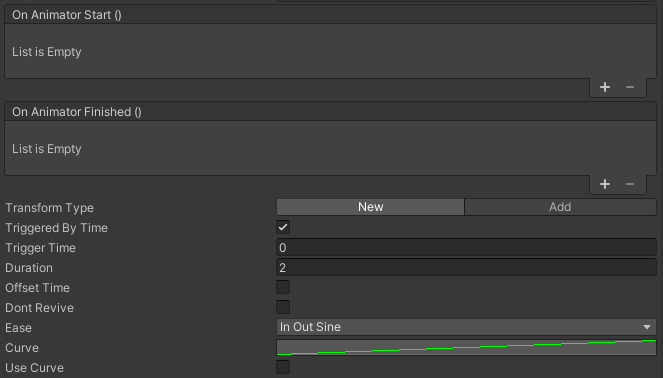Click the Offset Time label
This screenshot has width=663, height=378.
(37, 288)
